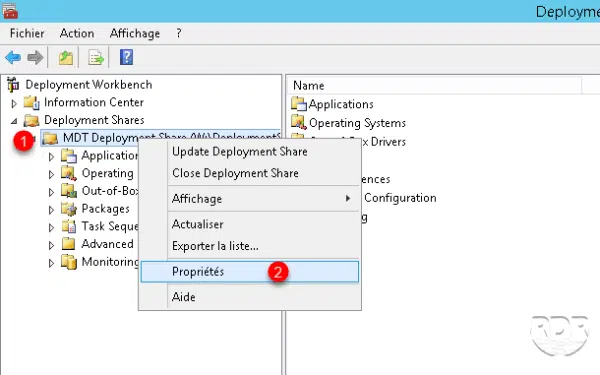Image resolution: width=600 pixels, height=375 pixels.
Task: Select the Deployment Workbench root label
Action: click(x=89, y=85)
